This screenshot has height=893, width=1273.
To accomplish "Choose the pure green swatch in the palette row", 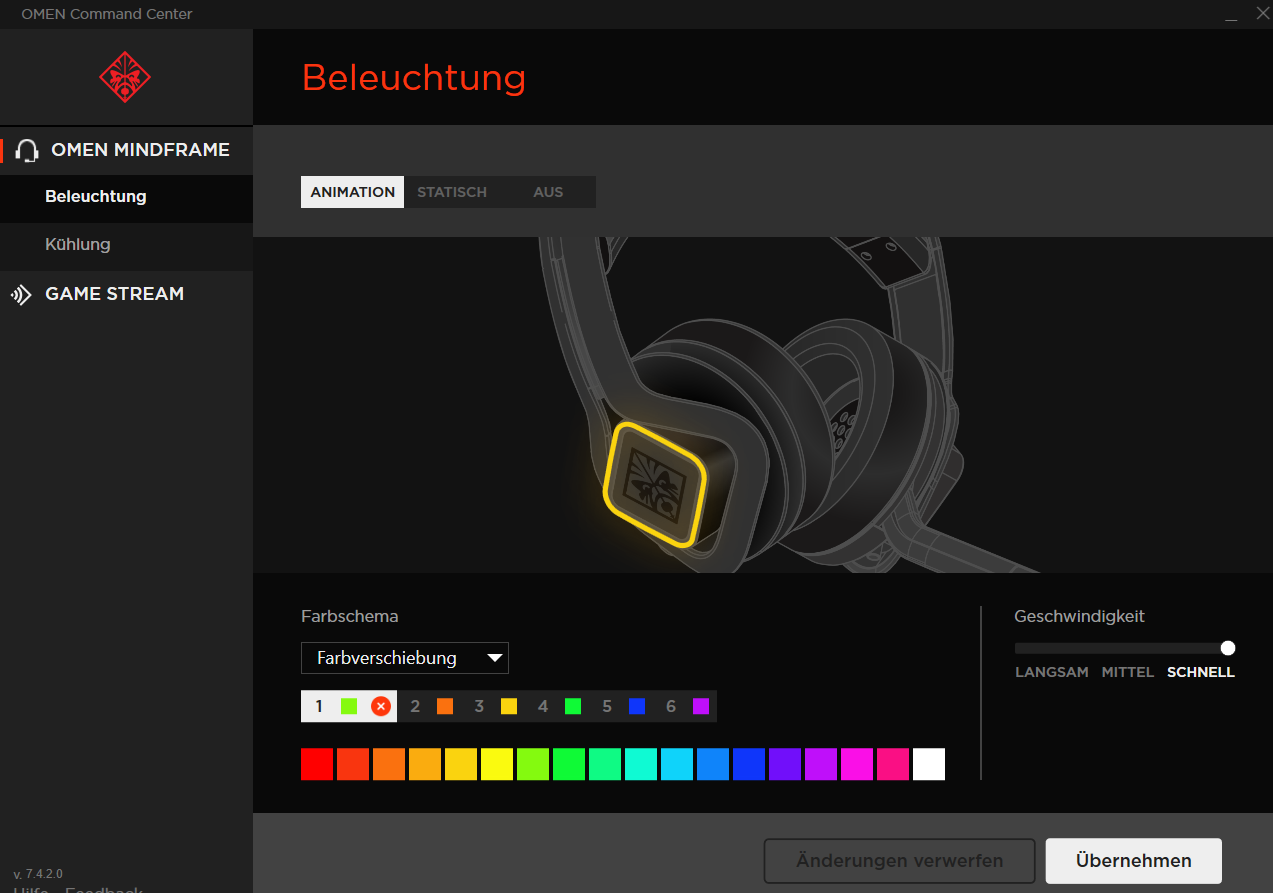I will 569,764.
